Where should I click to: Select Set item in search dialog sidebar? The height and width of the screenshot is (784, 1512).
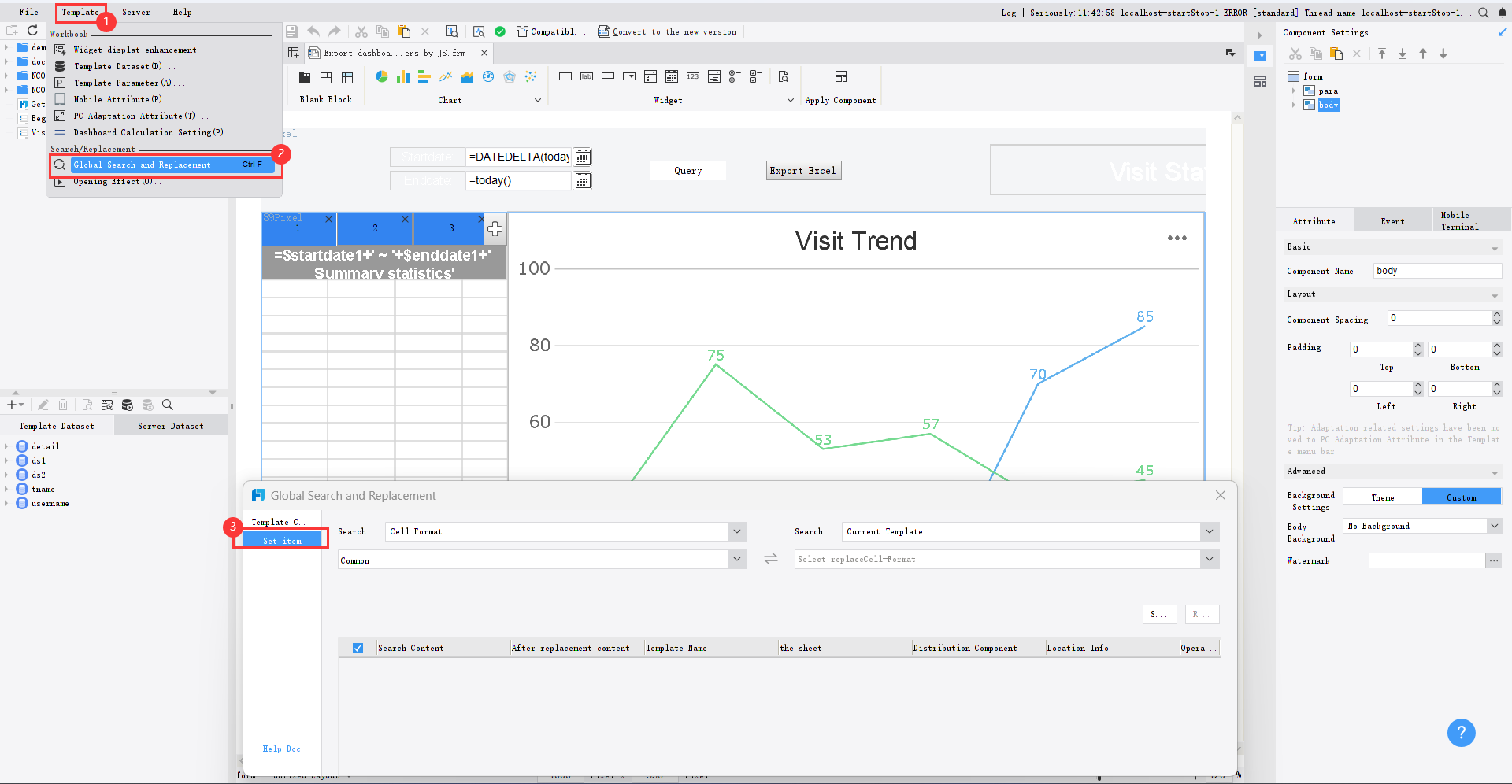283,541
